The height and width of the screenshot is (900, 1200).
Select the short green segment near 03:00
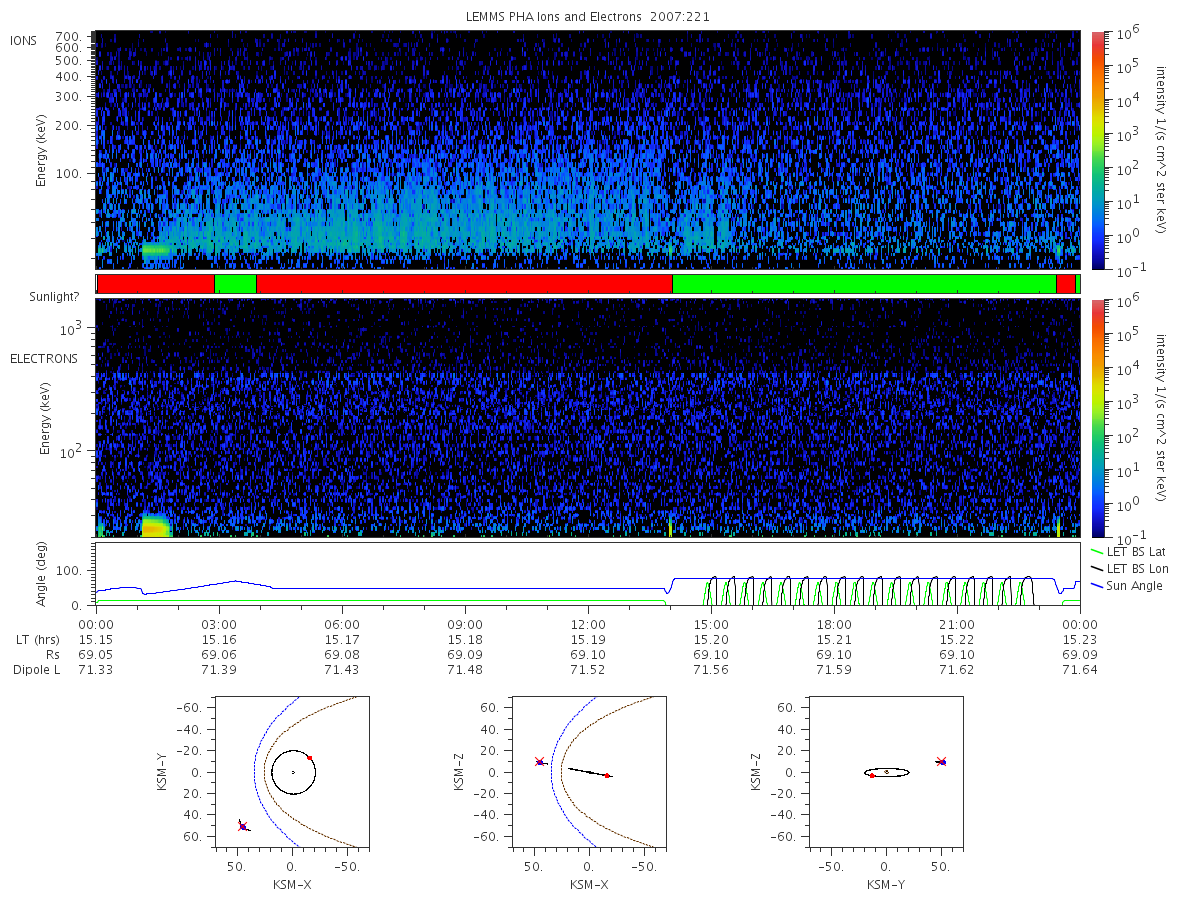[x=235, y=284]
